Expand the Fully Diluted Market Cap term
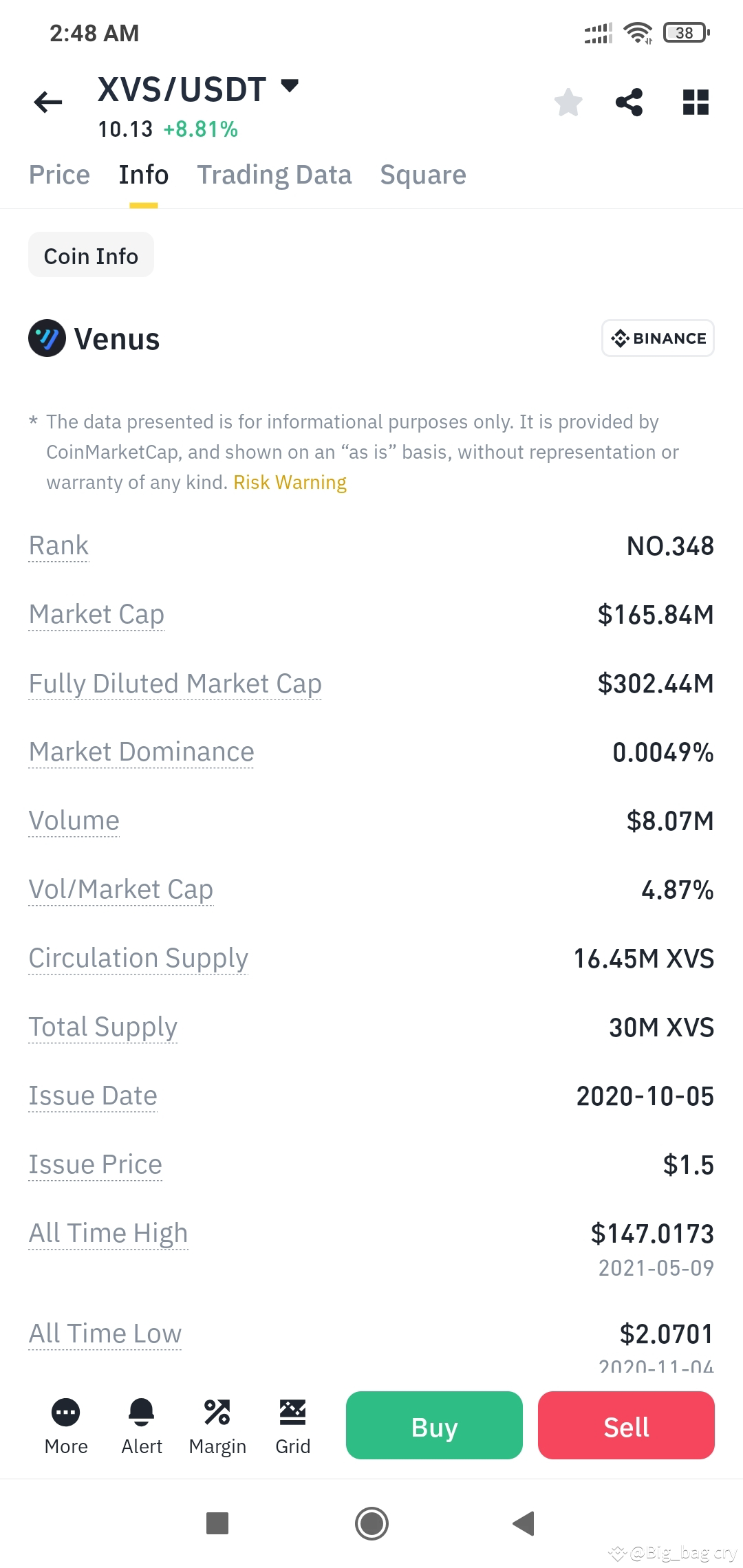Screen dimensions: 743x1568 (175, 683)
